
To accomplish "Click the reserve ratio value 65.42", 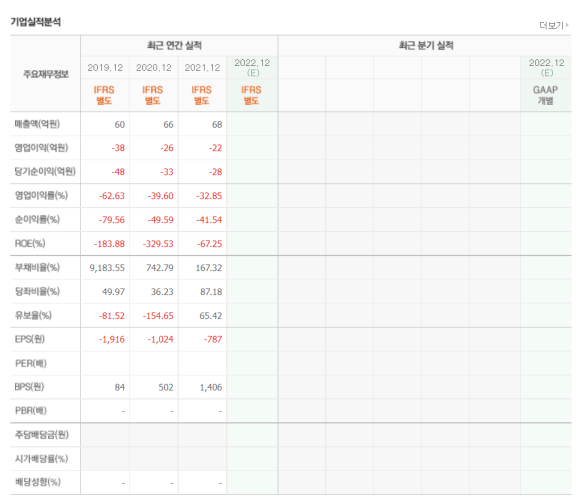I will click(210, 316).
